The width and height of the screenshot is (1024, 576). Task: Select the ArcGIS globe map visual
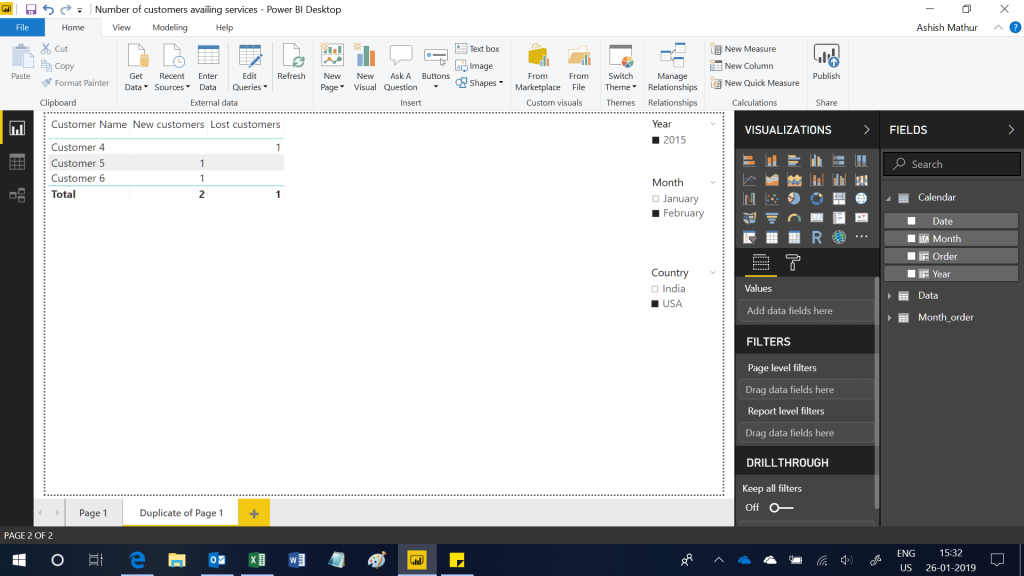[x=839, y=237]
